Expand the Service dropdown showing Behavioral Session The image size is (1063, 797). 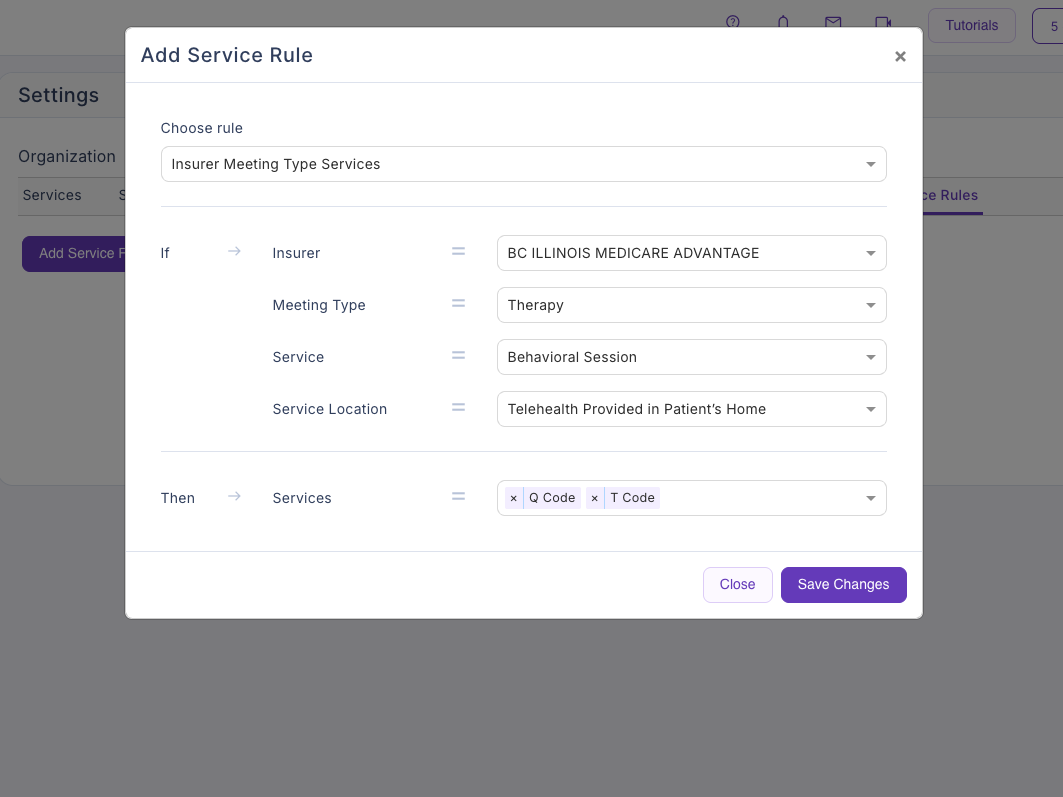coord(691,357)
